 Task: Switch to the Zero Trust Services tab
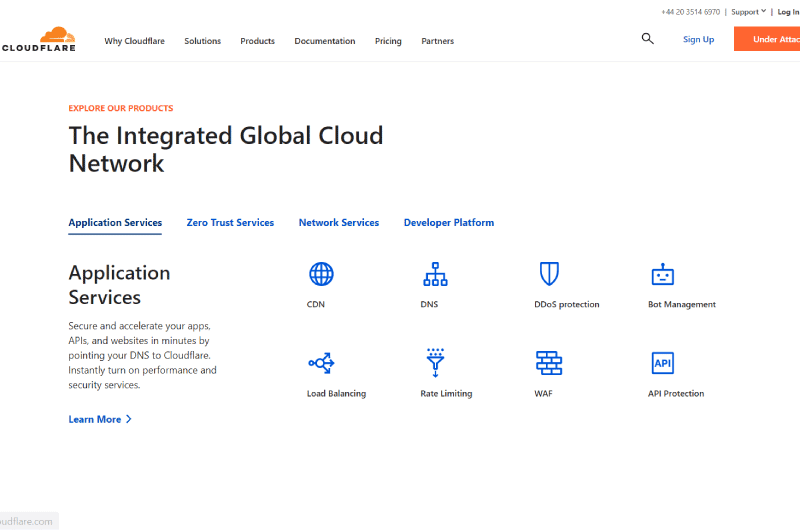[230, 223]
